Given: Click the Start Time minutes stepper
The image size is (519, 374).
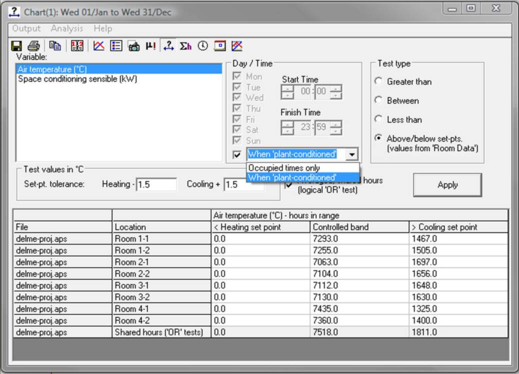Looking at the screenshot, I should [336, 92].
